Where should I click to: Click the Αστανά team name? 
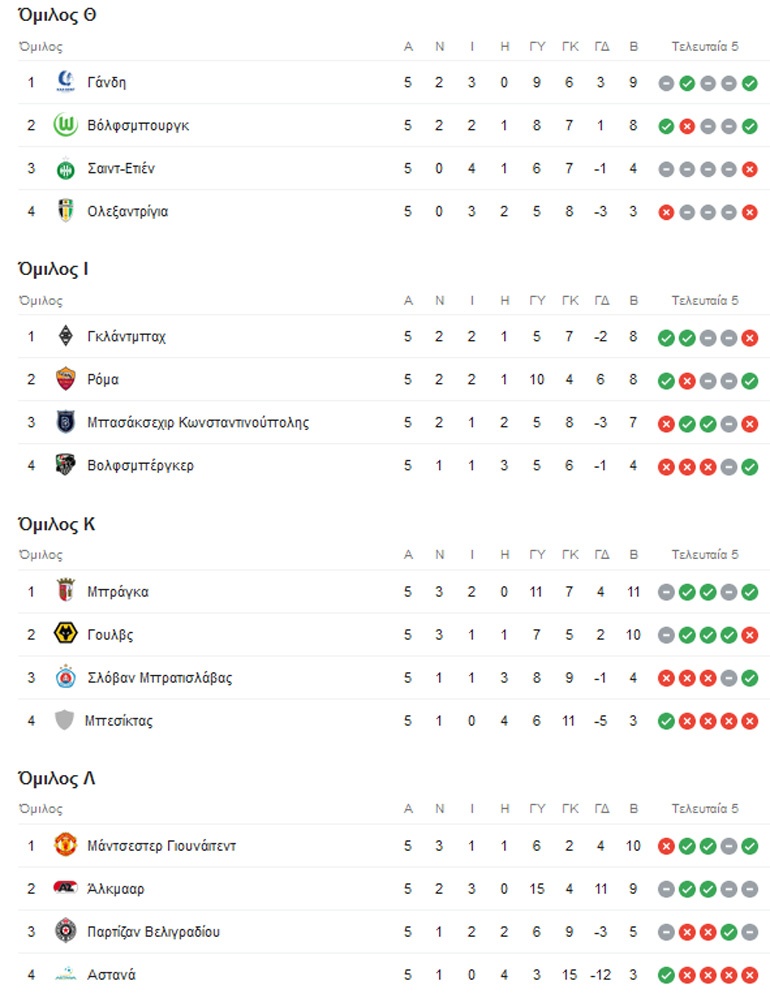tap(111, 974)
